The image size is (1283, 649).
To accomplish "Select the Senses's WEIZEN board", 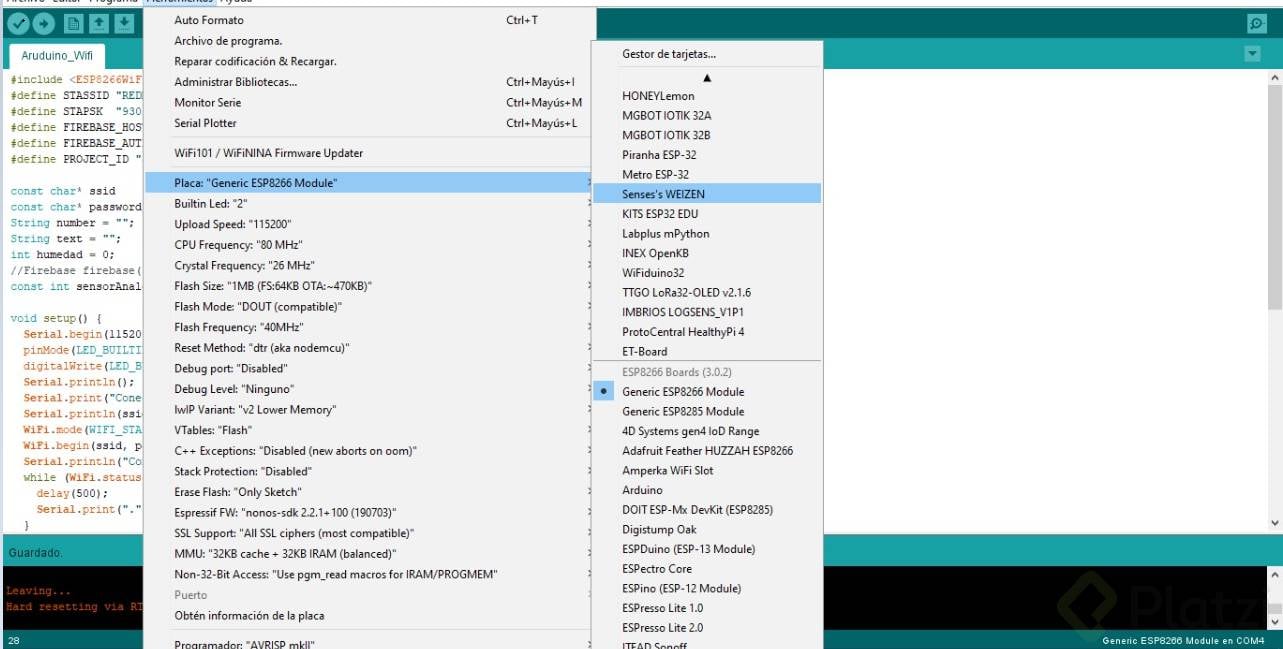I will 707,194.
